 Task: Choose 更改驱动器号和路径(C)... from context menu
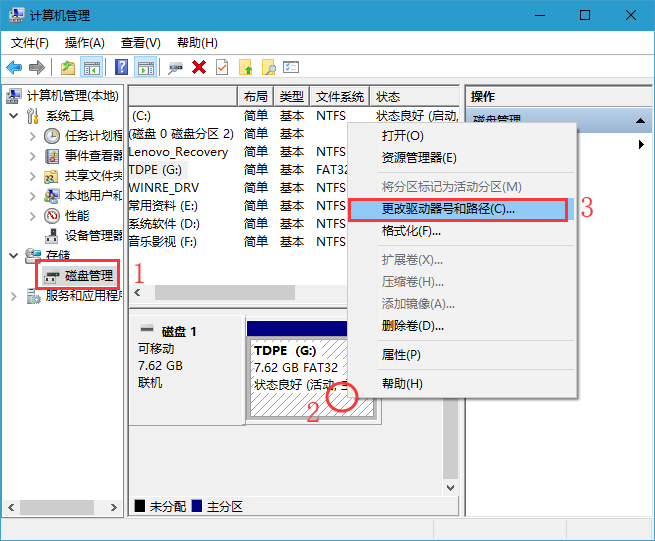448,210
